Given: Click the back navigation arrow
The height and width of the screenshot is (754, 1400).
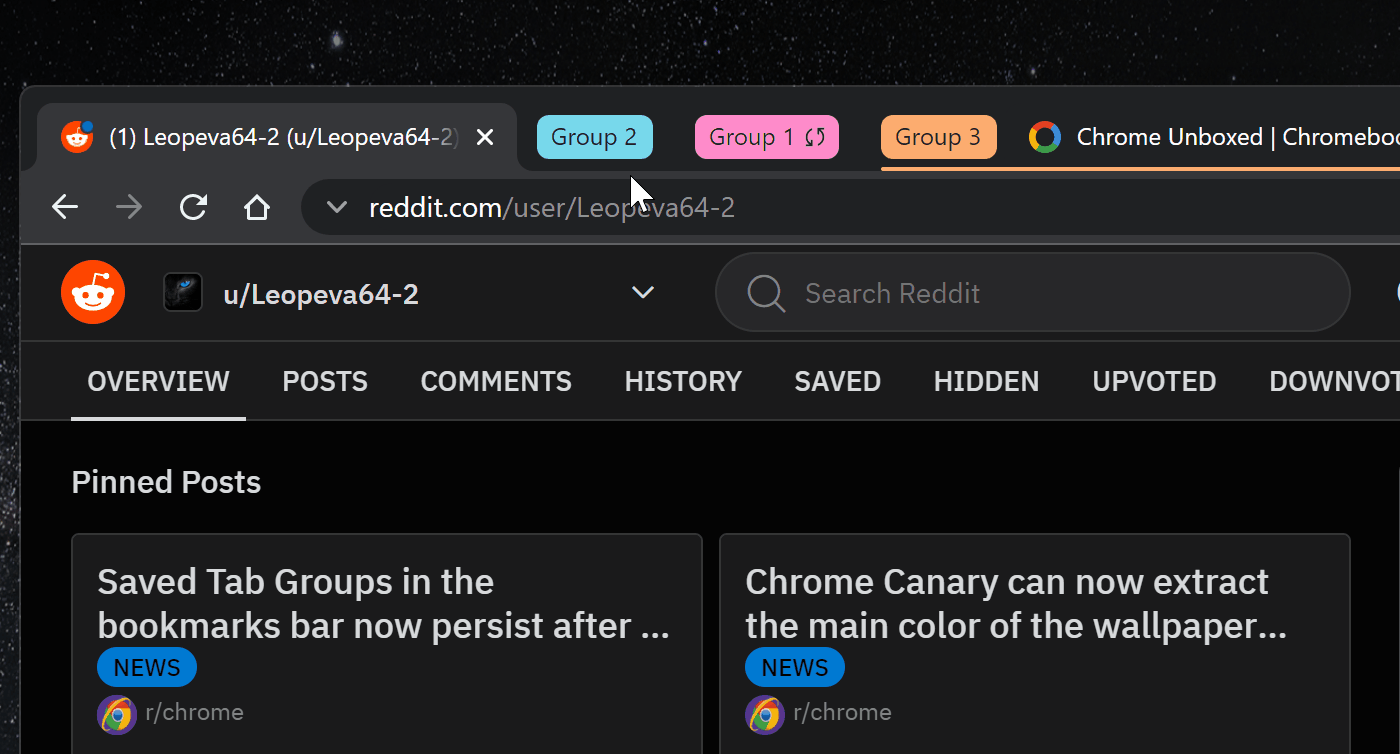Looking at the screenshot, I should (x=64, y=207).
